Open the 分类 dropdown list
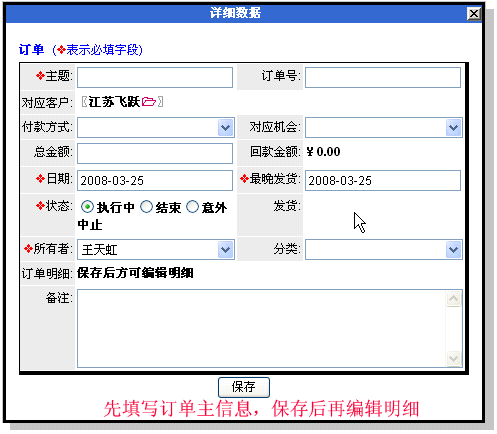Viewport: 497px width, 434px height. (x=453, y=250)
